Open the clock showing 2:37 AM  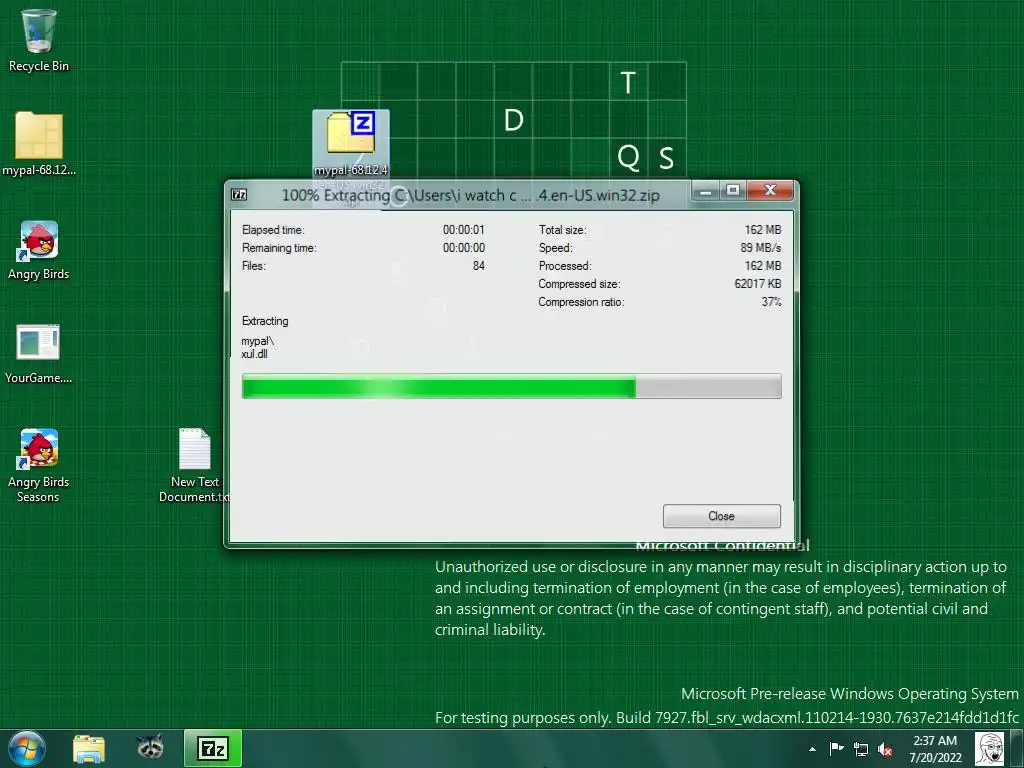coord(935,749)
